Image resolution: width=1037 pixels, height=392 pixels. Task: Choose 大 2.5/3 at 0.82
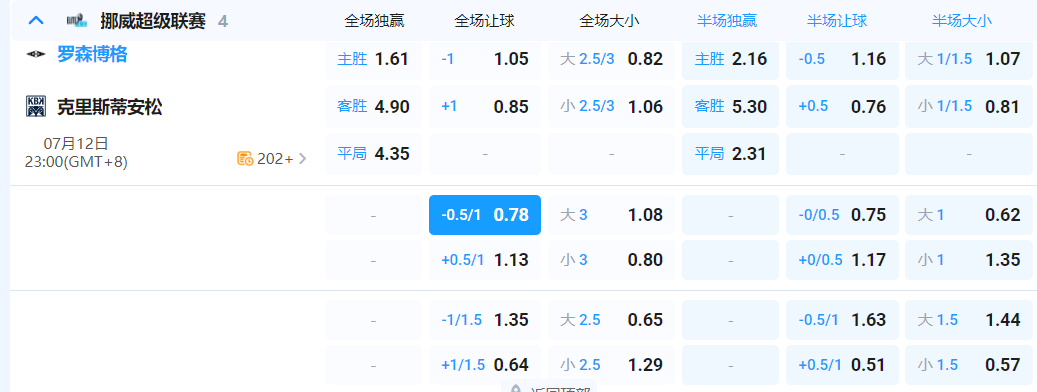point(612,59)
